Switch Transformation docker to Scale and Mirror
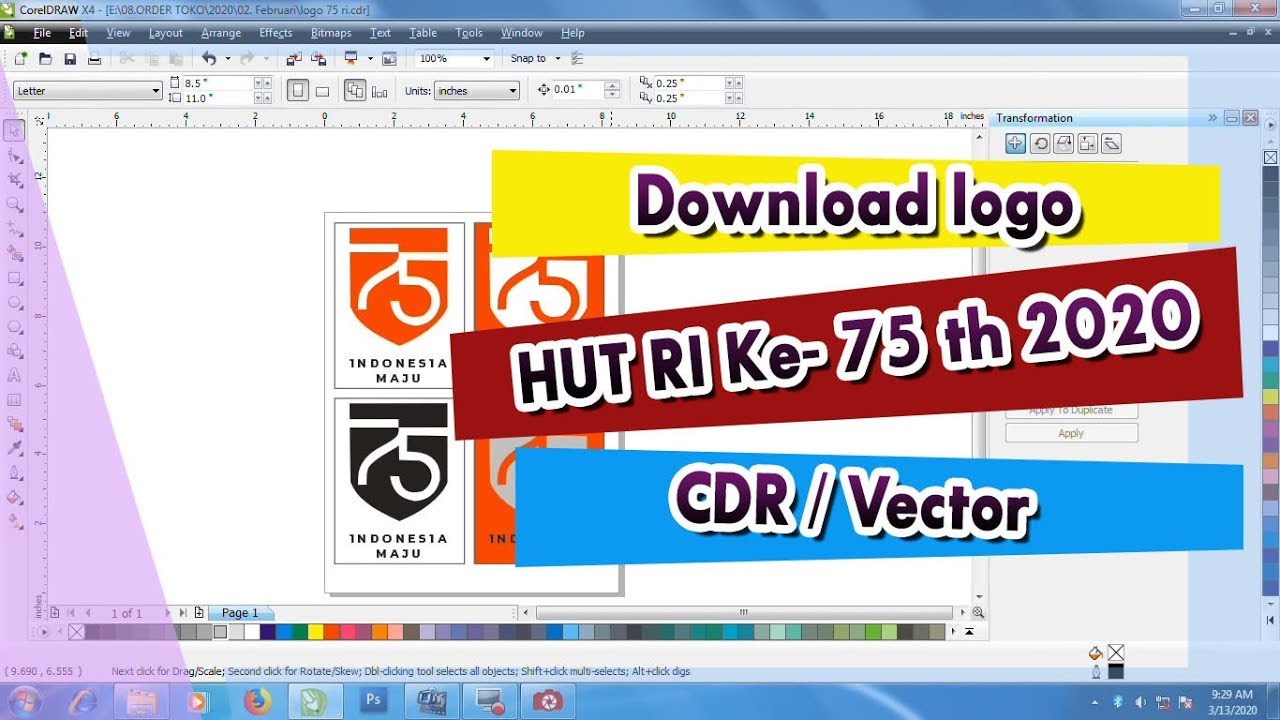The height and width of the screenshot is (720, 1280). click(x=1064, y=143)
